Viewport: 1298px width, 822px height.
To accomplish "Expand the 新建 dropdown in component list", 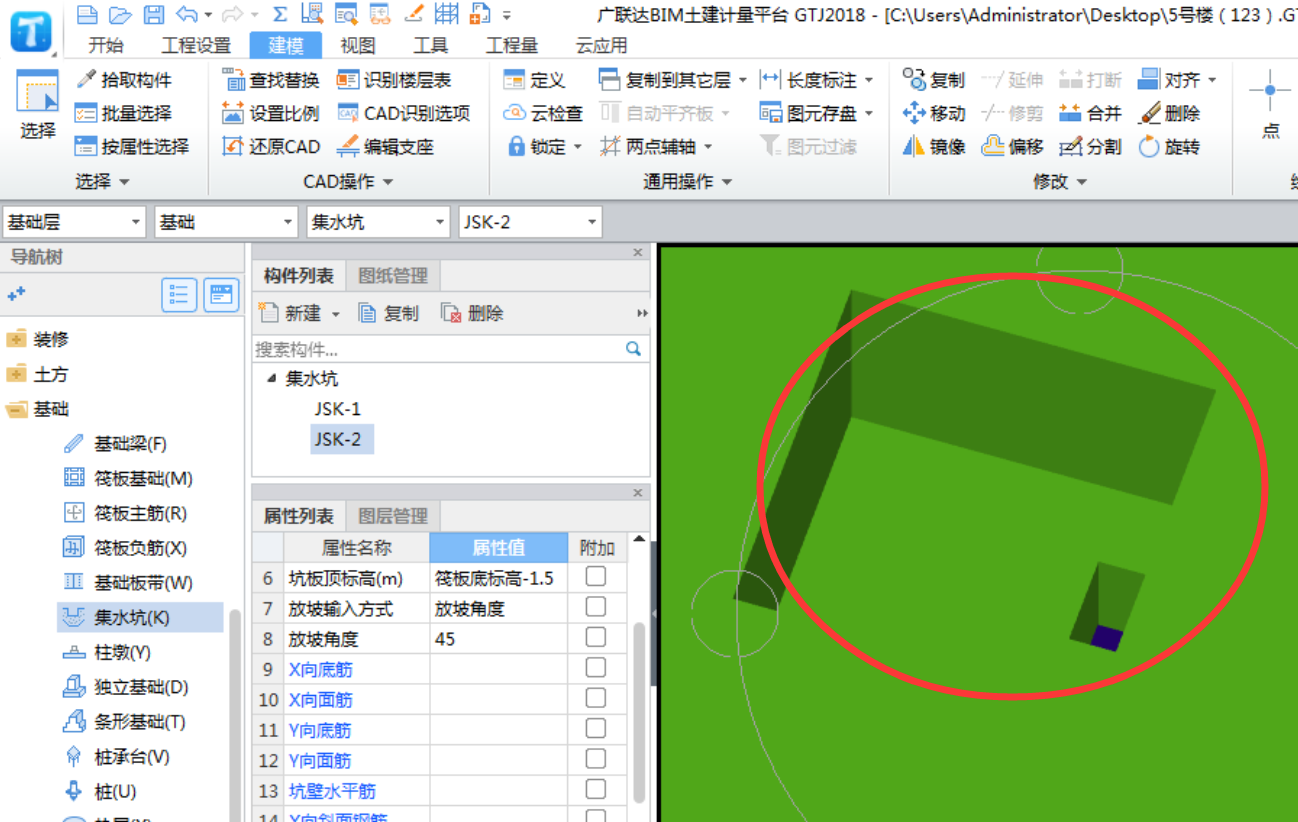I will coord(336,314).
